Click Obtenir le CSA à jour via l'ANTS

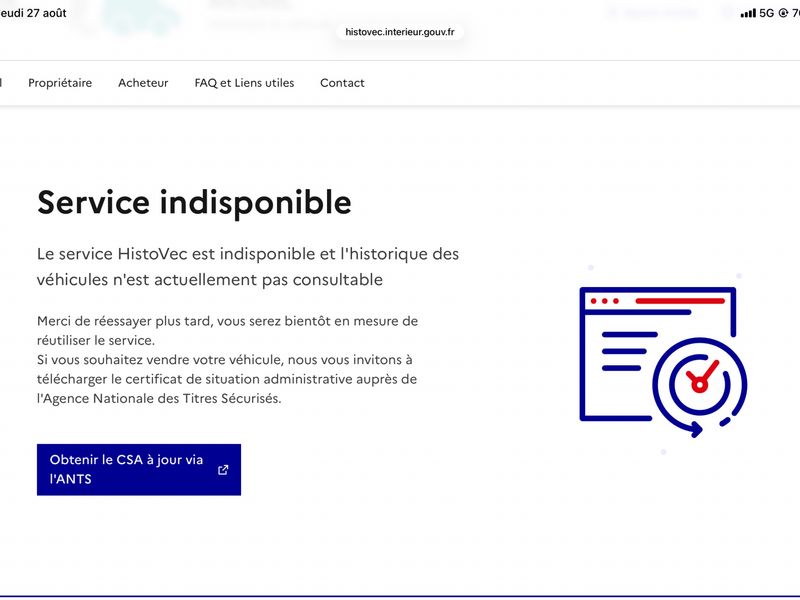coord(139,469)
